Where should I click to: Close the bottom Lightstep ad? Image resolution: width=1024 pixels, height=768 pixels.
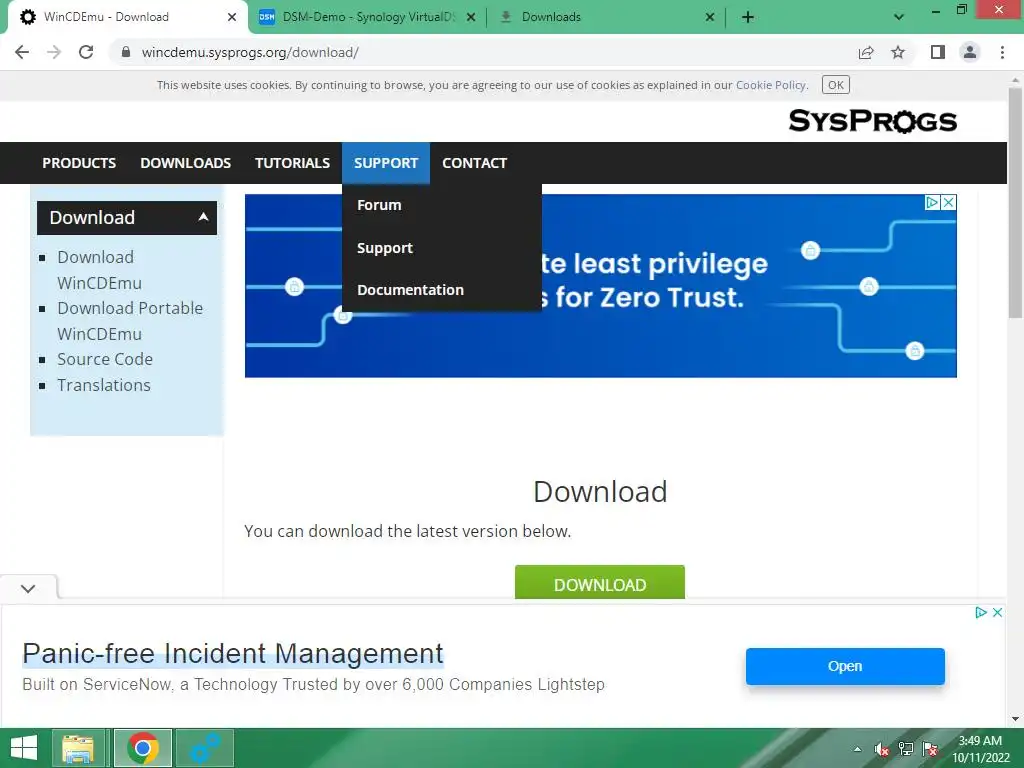[997, 613]
